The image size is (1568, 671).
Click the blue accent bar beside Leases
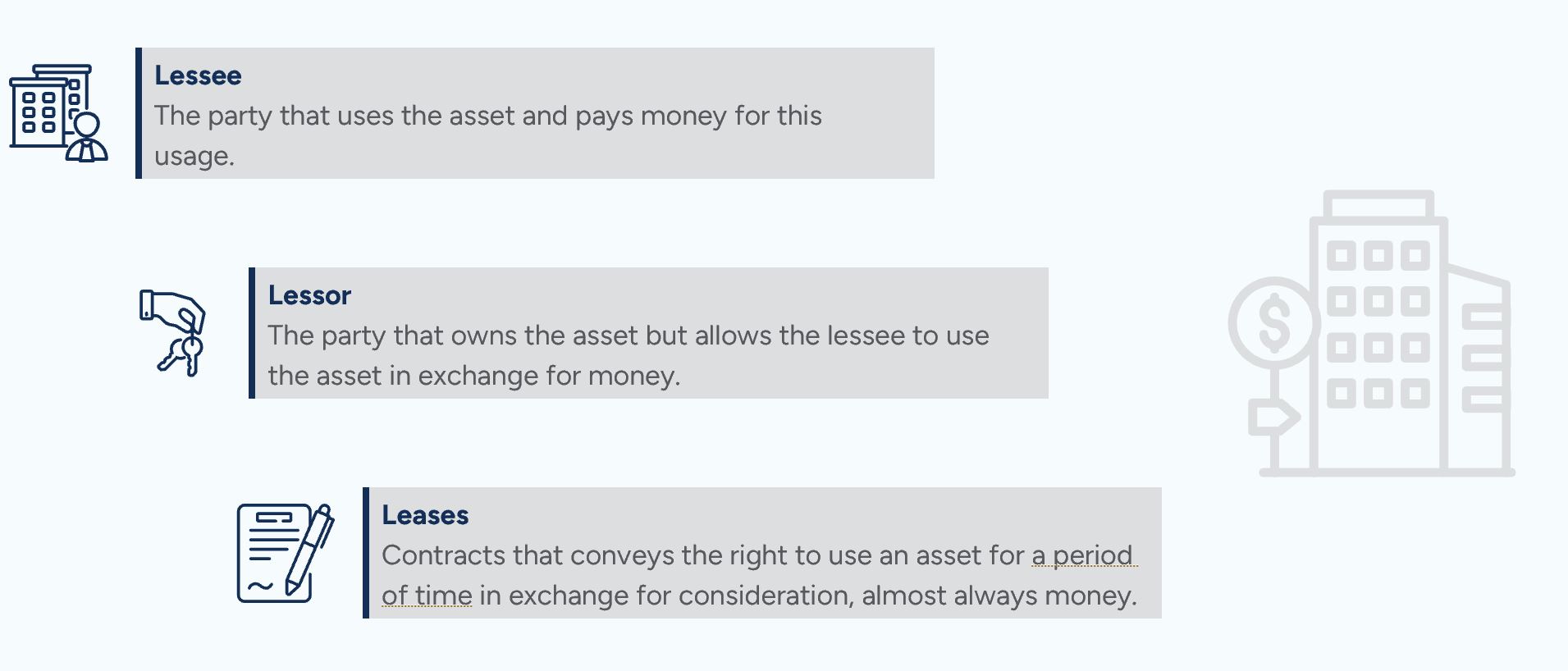coord(366,553)
